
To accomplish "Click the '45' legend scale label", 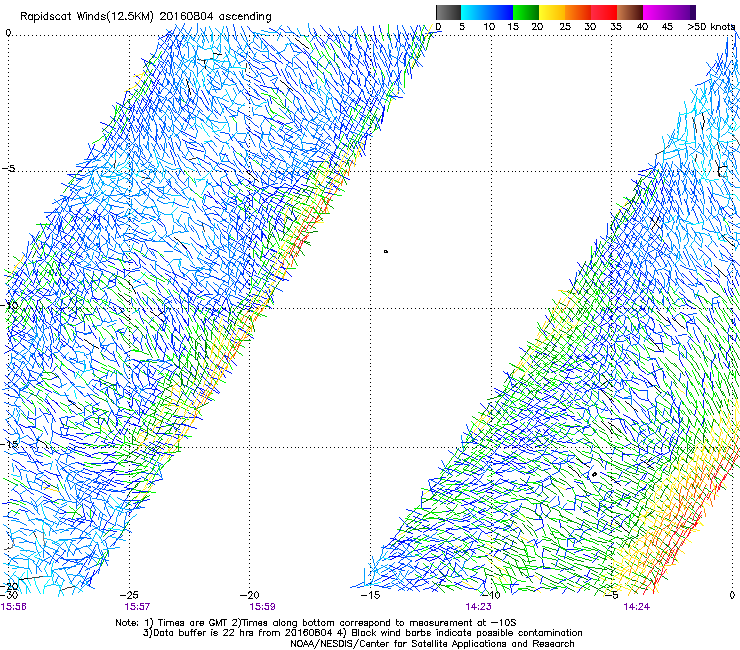I will coord(667,26).
